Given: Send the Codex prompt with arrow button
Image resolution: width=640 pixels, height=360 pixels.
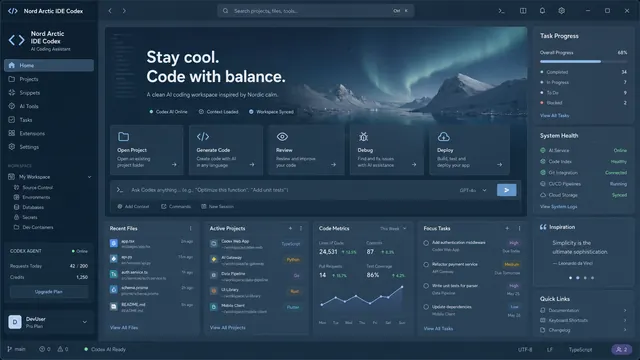Looking at the screenshot, I should tap(507, 190).
